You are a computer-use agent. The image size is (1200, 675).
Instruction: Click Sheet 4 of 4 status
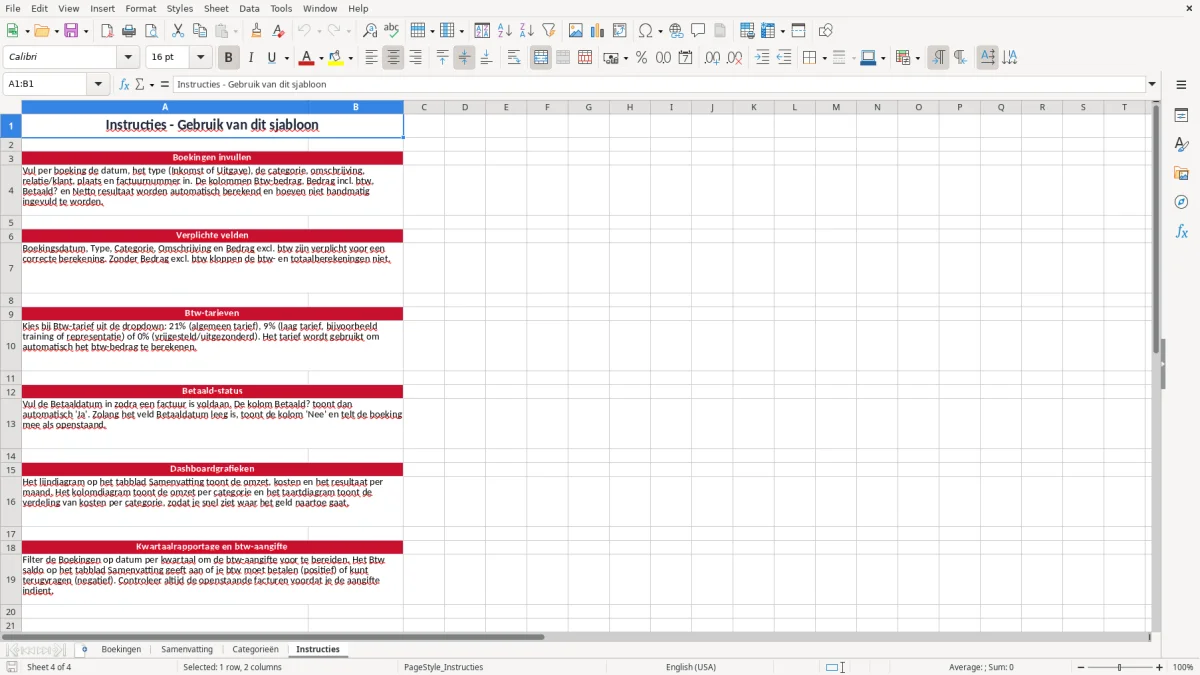pyautogui.click(x=49, y=667)
